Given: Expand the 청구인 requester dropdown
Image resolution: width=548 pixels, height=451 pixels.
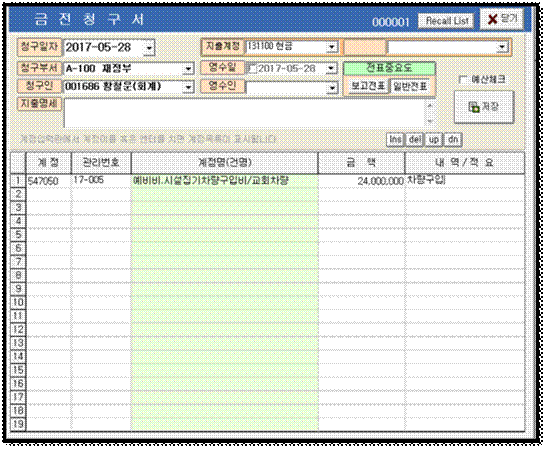Looking at the screenshot, I should pyautogui.click(x=188, y=87).
